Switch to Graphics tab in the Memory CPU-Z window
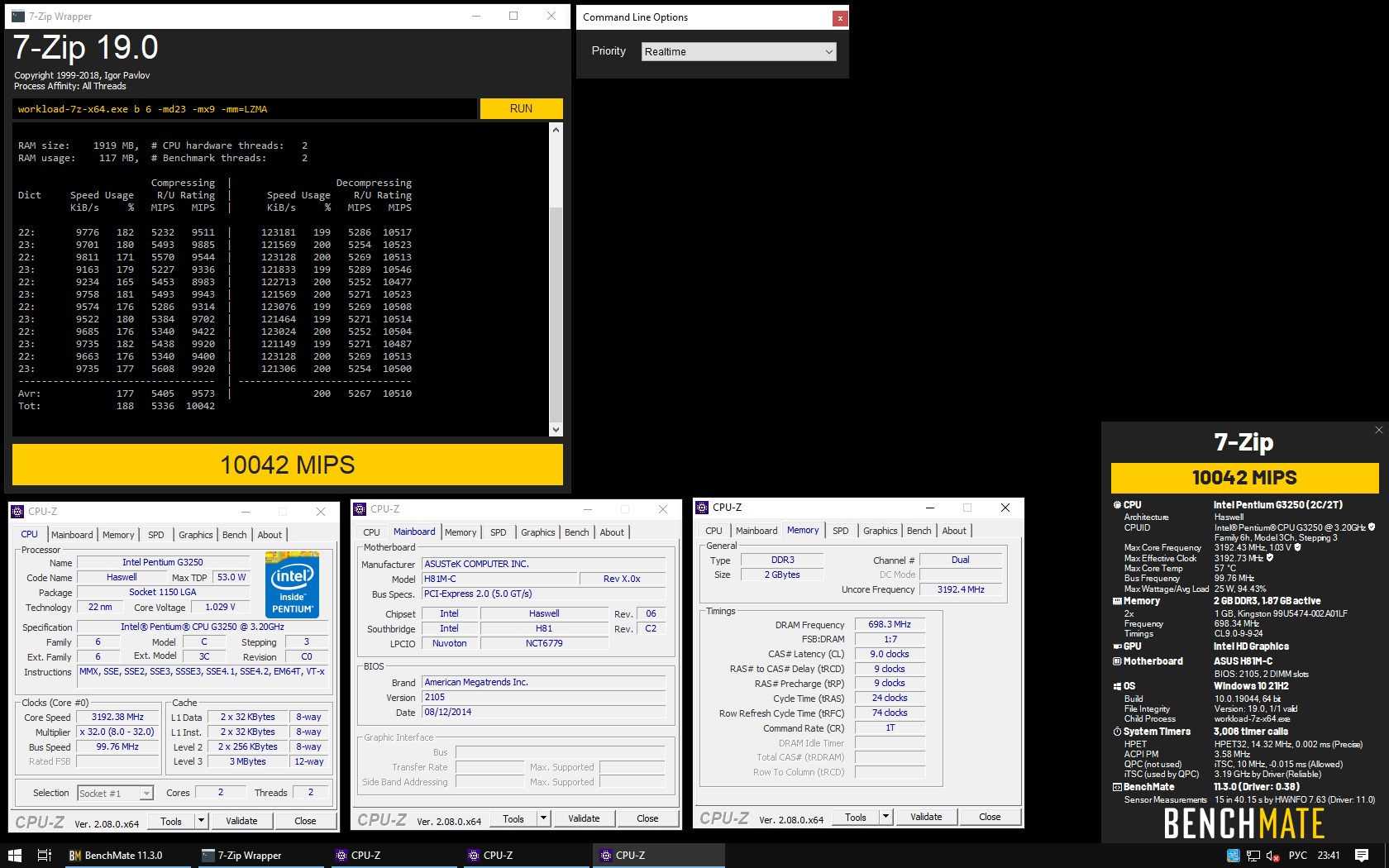Viewport: 1389px width, 868px height. (x=881, y=531)
